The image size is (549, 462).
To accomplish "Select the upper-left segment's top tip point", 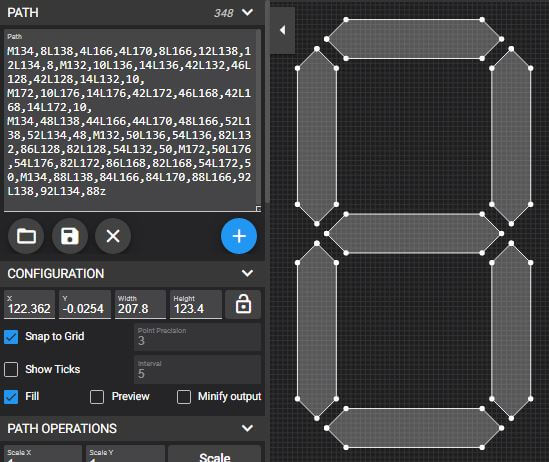I will pyautogui.click(x=317, y=49).
